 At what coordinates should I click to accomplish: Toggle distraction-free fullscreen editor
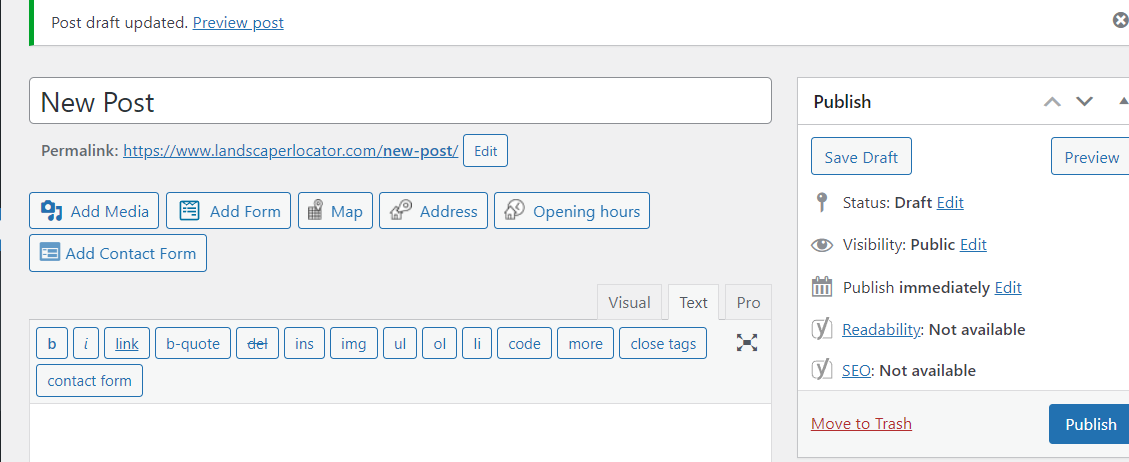tap(746, 343)
